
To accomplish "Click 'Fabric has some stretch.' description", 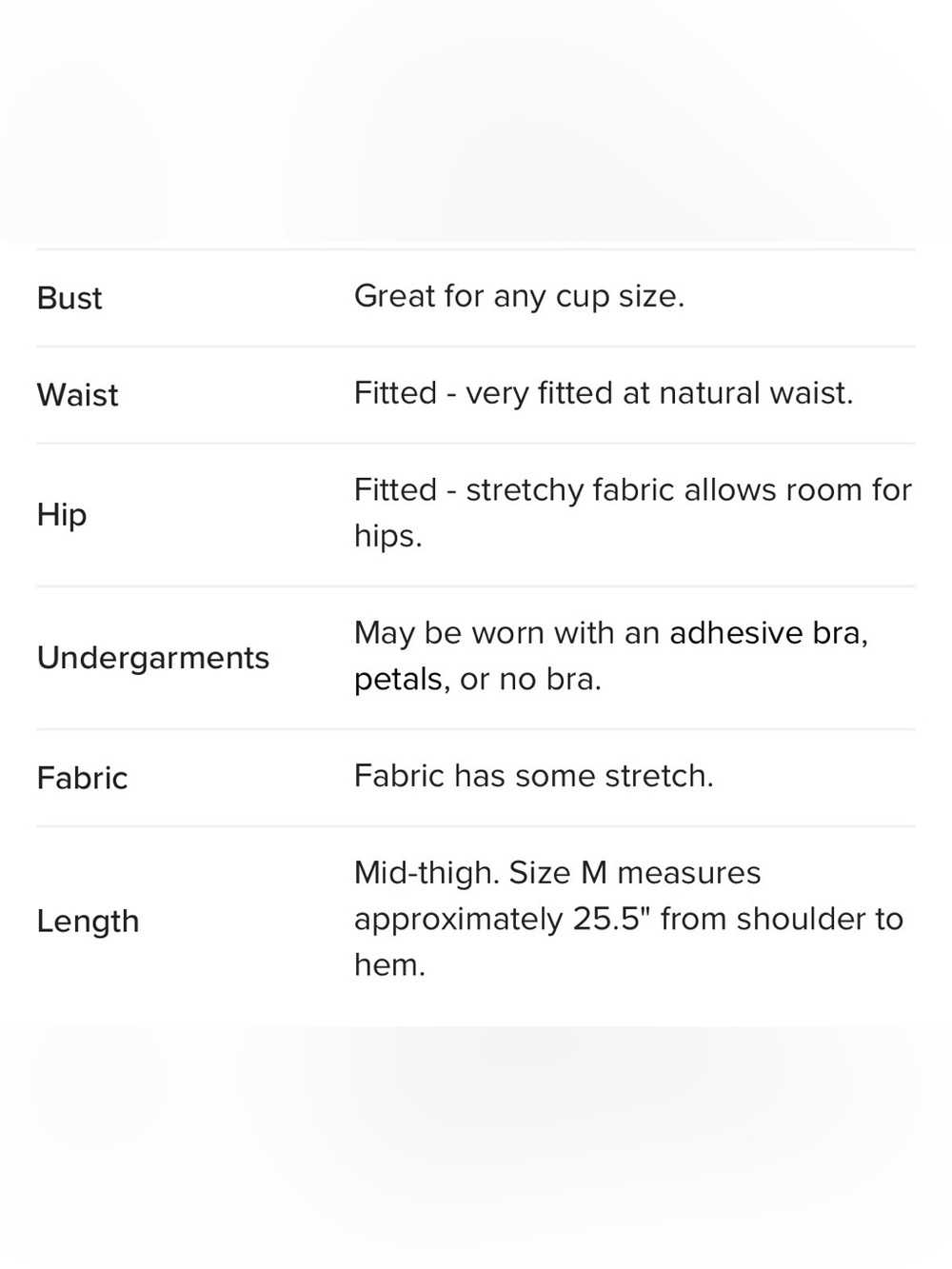I will coord(533,776).
